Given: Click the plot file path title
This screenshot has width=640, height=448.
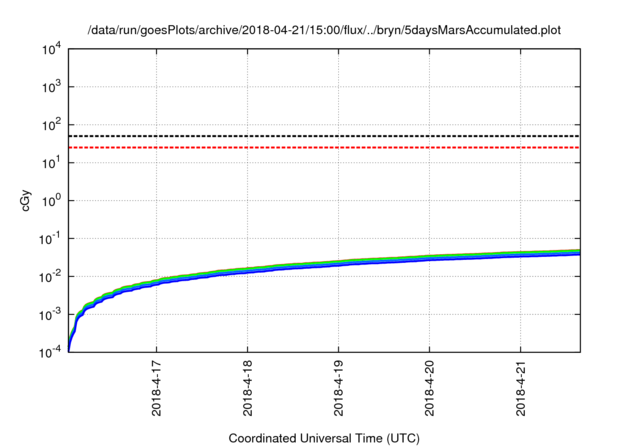Looking at the screenshot, I should 325,30.
